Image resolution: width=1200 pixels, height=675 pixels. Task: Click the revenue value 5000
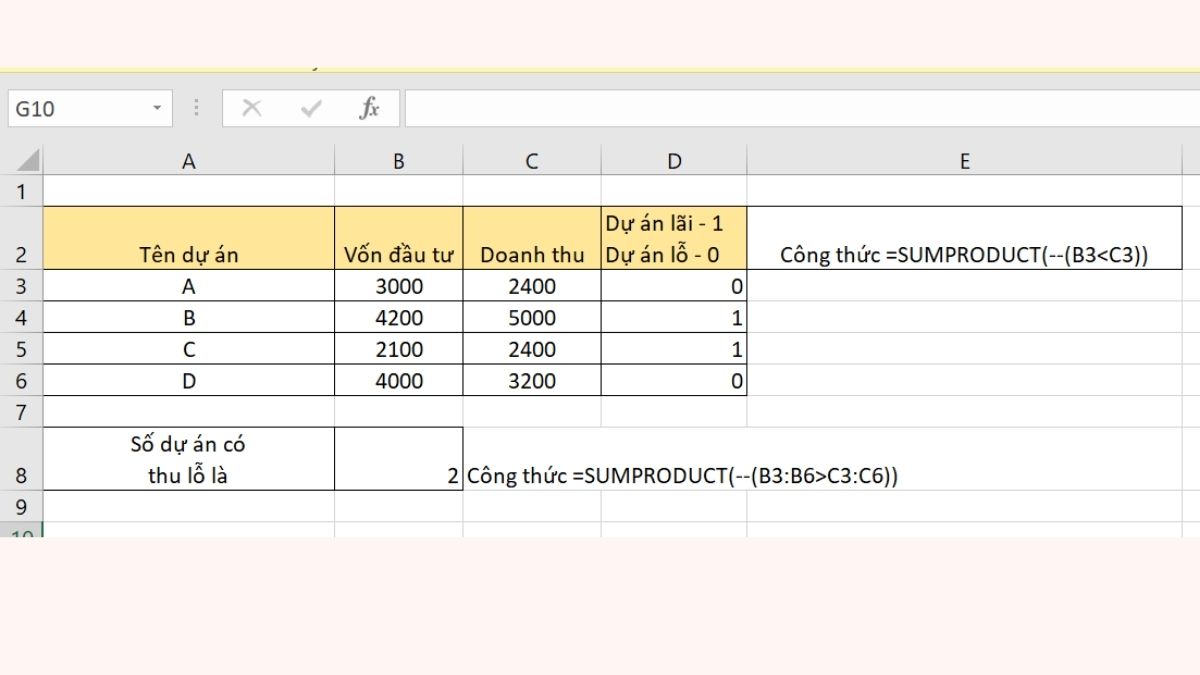click(532, 318)
